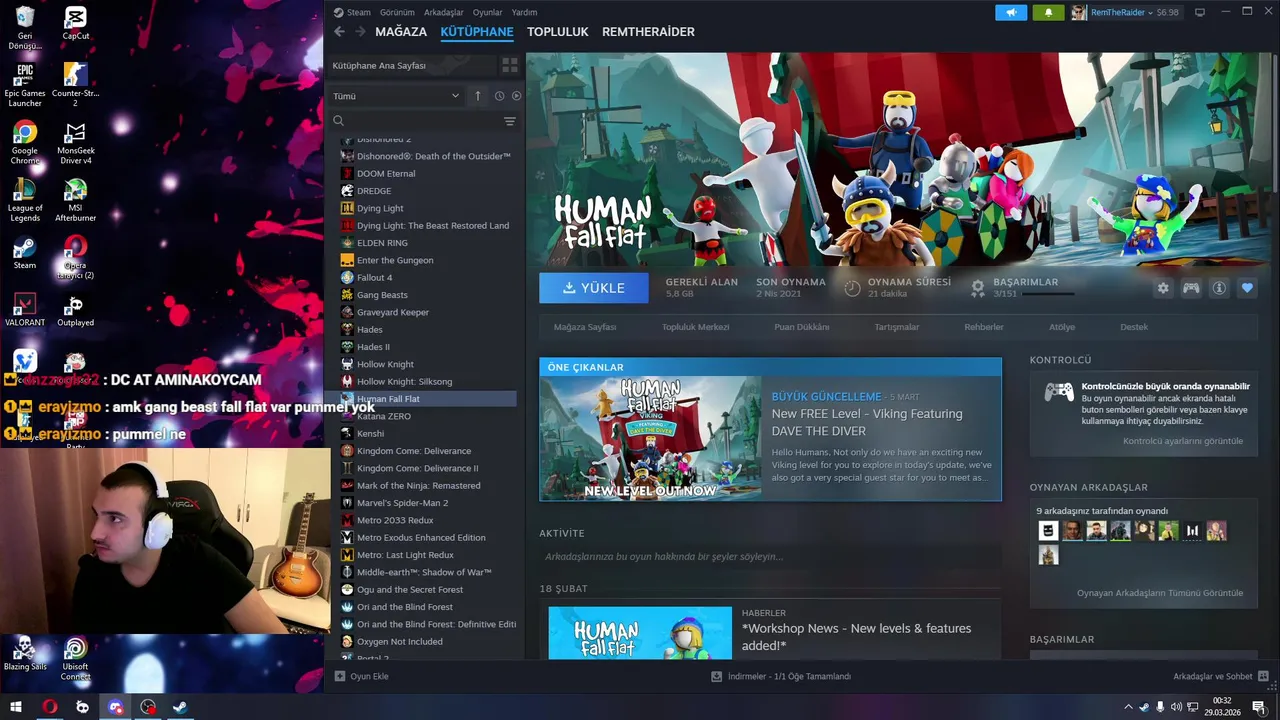This screenshot has width=1280, height=720.
Task: Click the sort ascending arrow icon
Action: (x=478, y=96)
